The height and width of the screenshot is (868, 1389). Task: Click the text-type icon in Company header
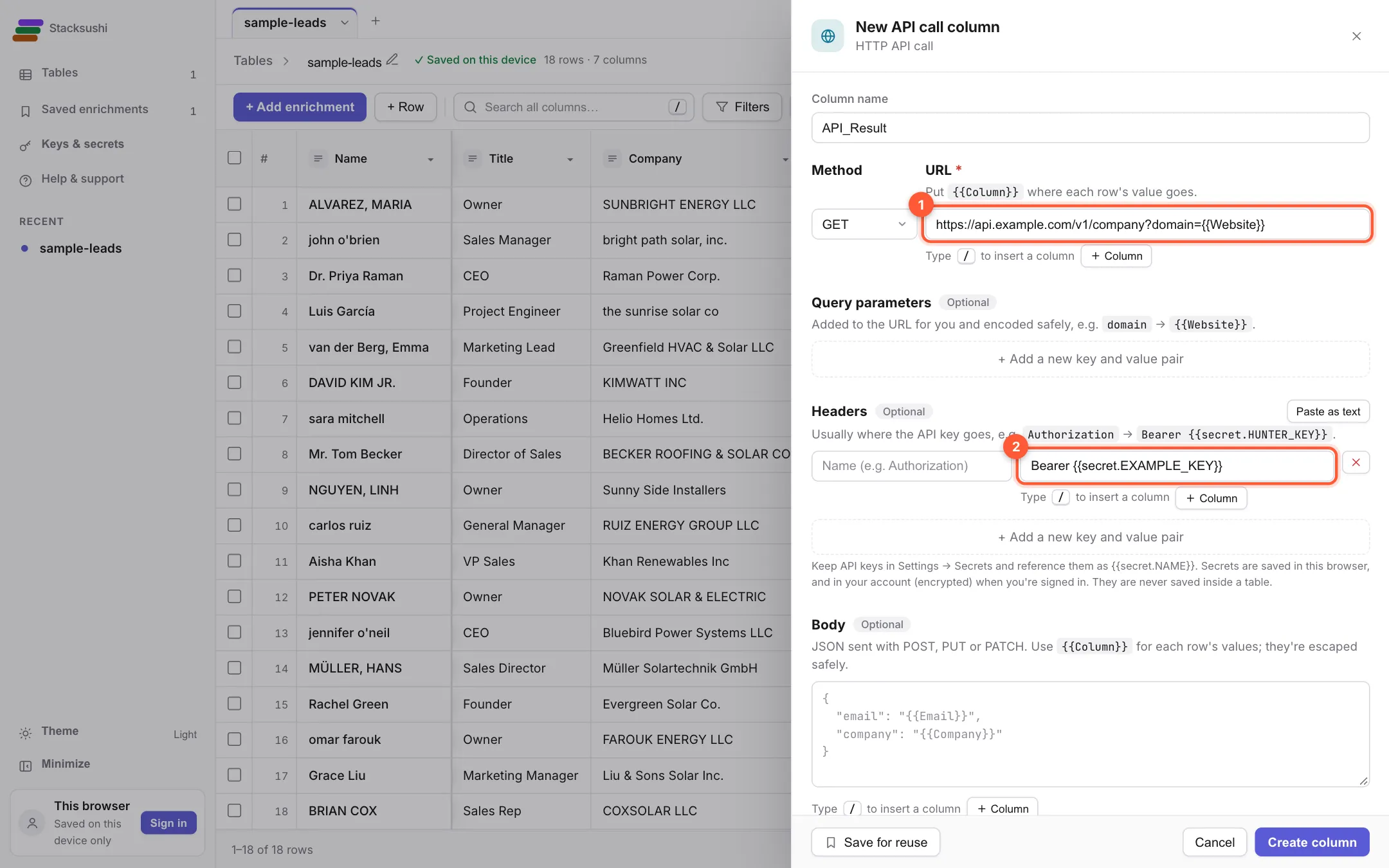[612, 158]
